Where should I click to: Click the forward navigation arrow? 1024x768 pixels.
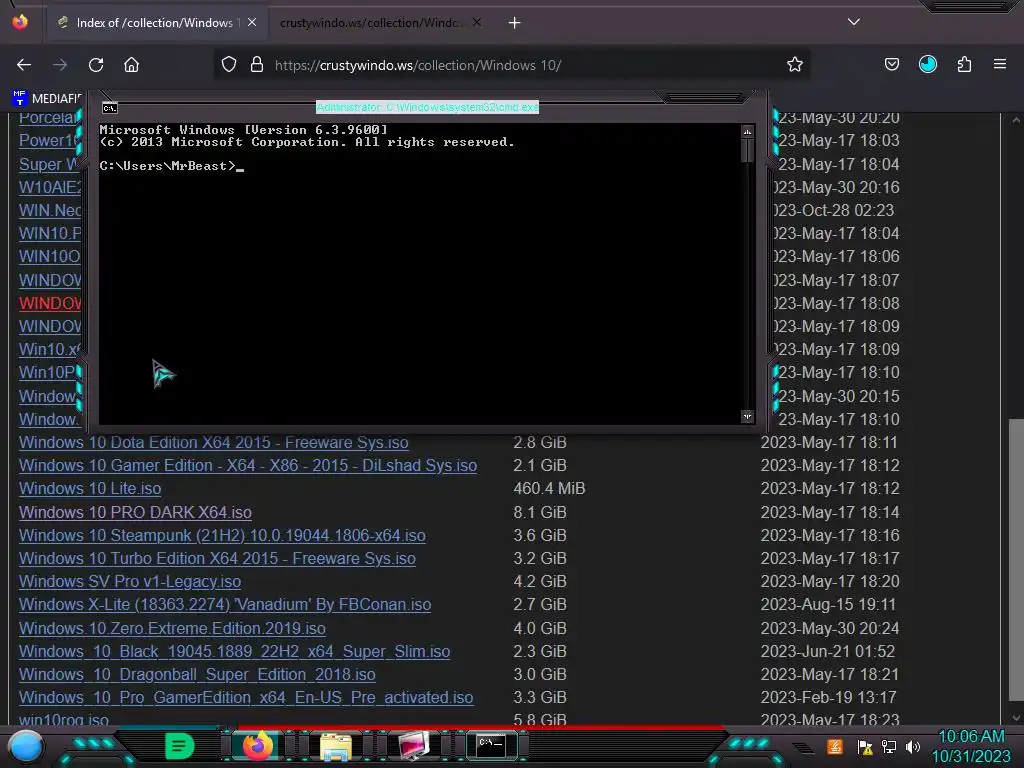(x=60, y=65)
